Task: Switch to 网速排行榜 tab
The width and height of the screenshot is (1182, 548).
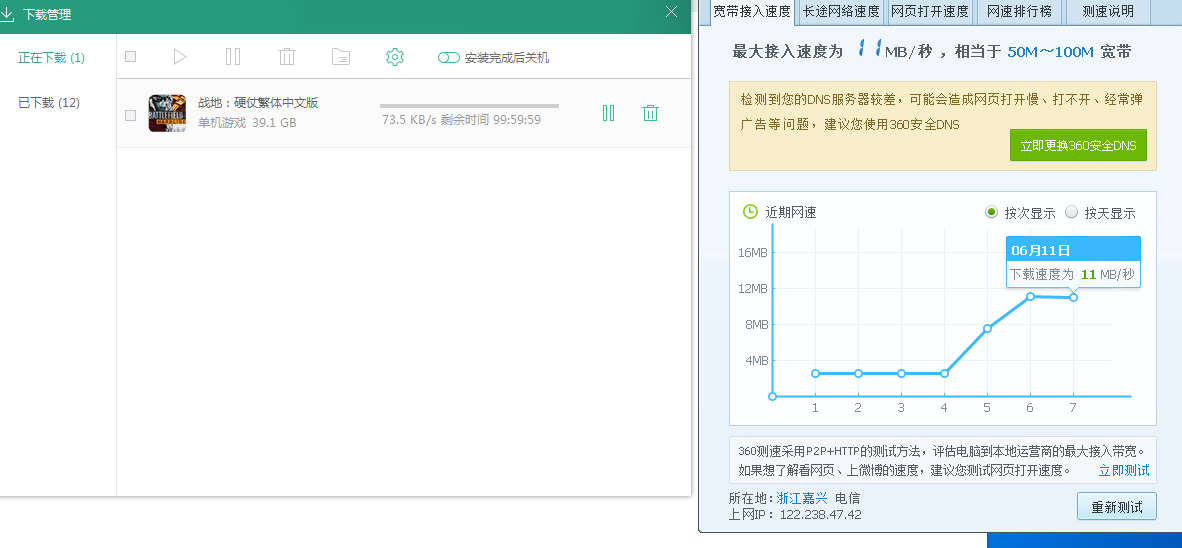Action: click(1020, 11)
